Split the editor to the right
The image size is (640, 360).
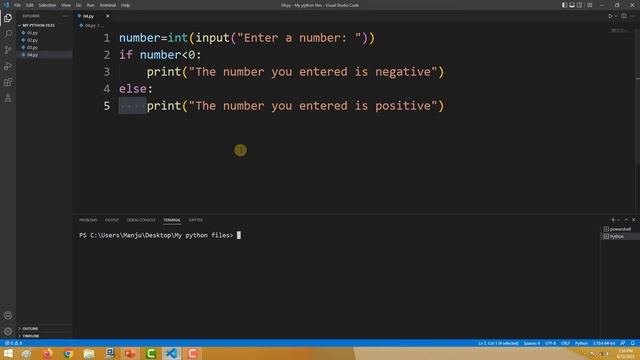click(x=624, y=16)
